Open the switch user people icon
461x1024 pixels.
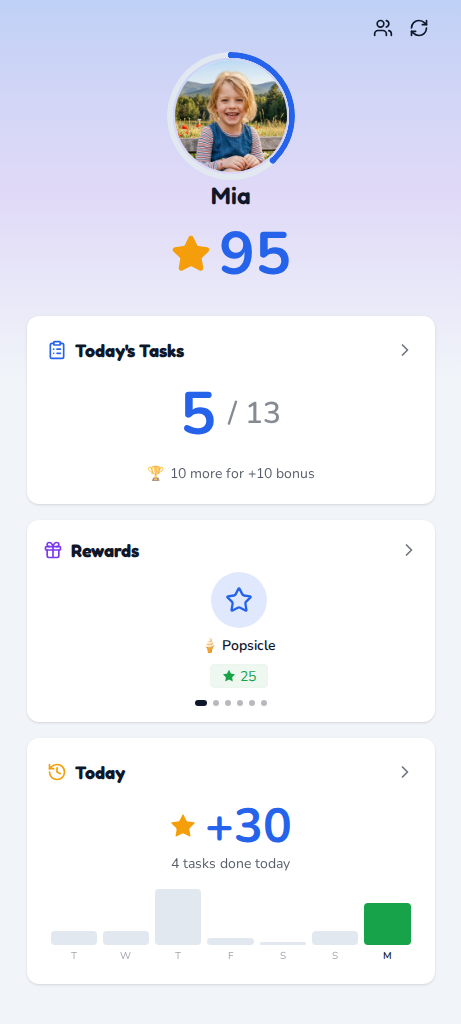coord(383,28)
